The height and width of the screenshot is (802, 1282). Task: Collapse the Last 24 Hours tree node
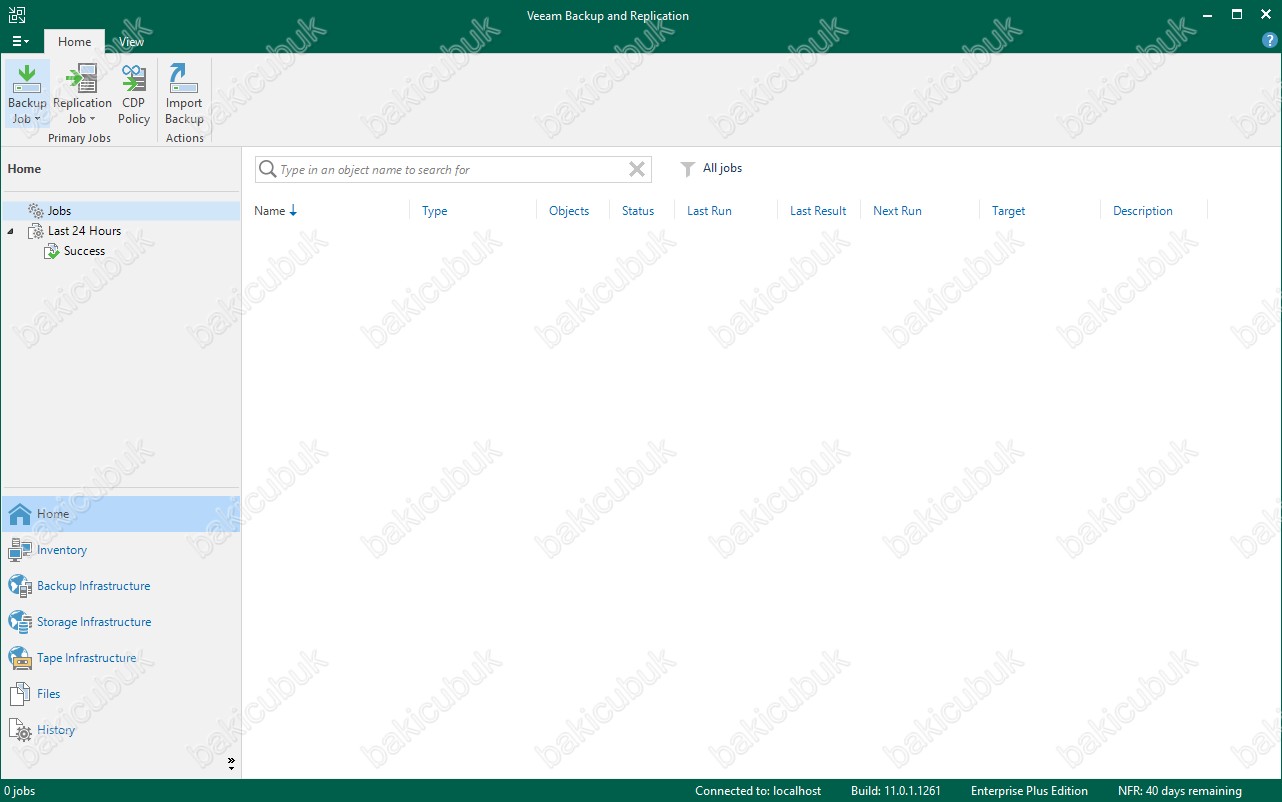pyautogui.click(x=11, y=231)
